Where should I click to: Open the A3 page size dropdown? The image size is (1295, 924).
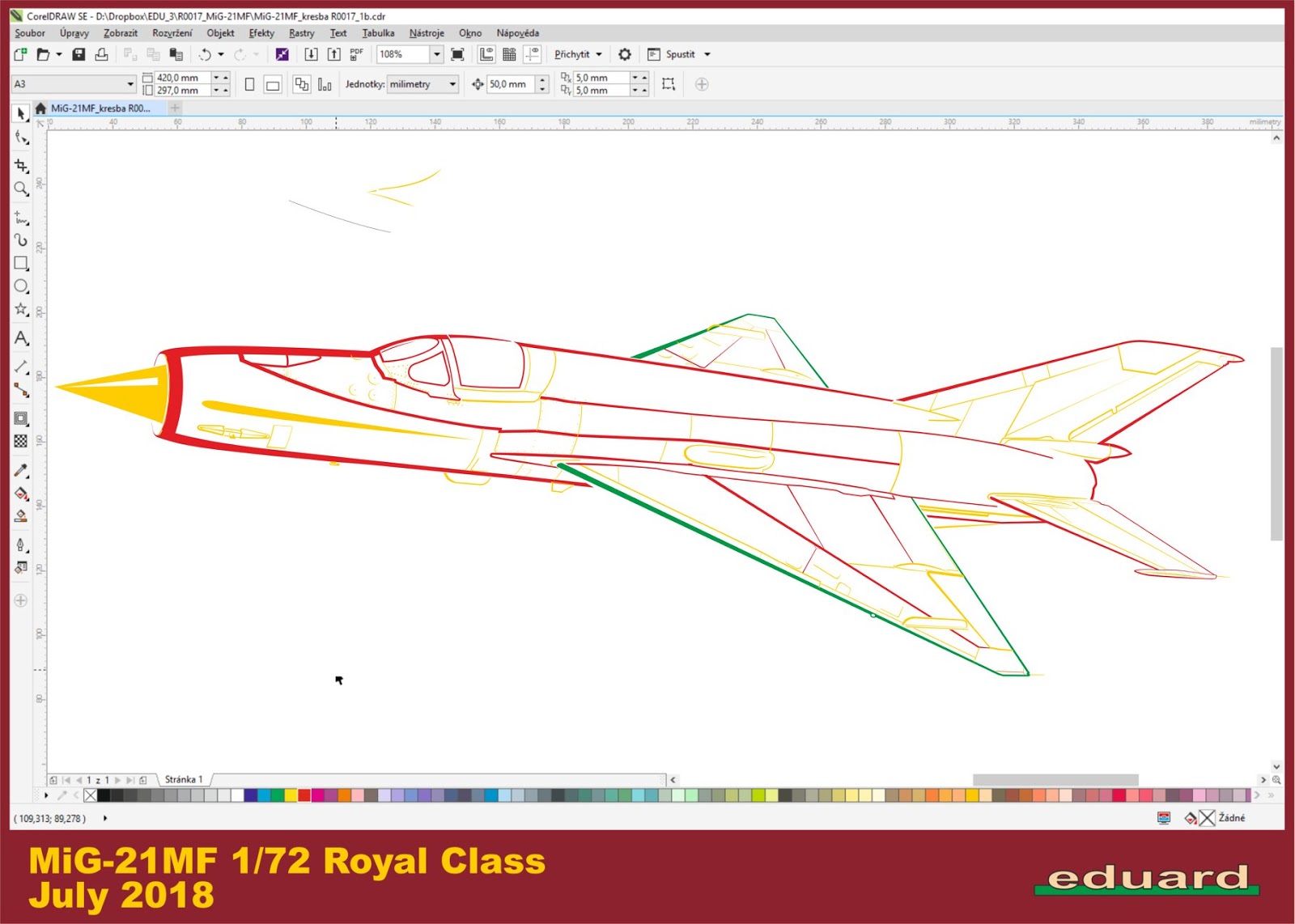pyautogui.click(x=130, y=84)
